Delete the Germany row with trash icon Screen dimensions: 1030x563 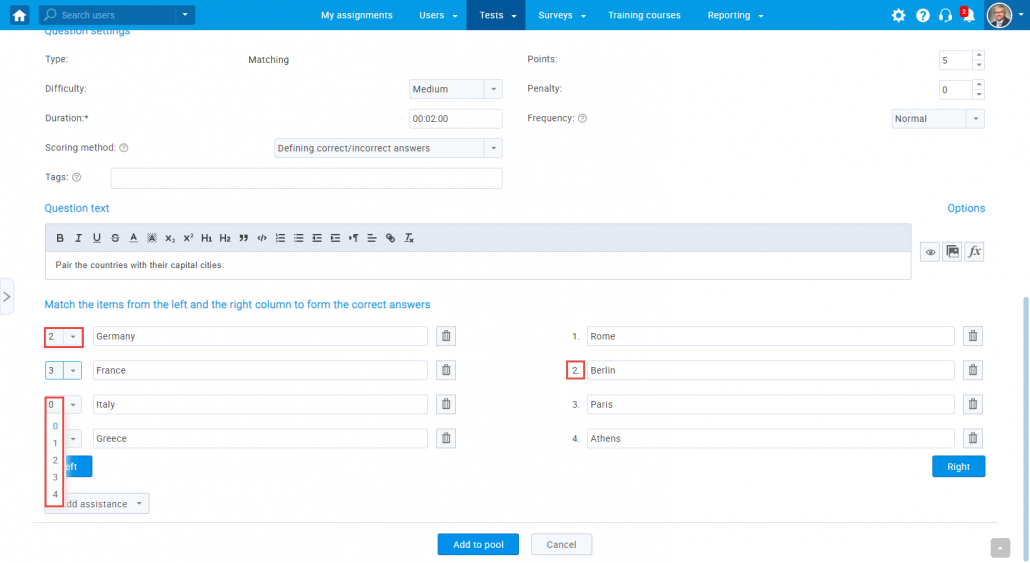tap(446, 337)
